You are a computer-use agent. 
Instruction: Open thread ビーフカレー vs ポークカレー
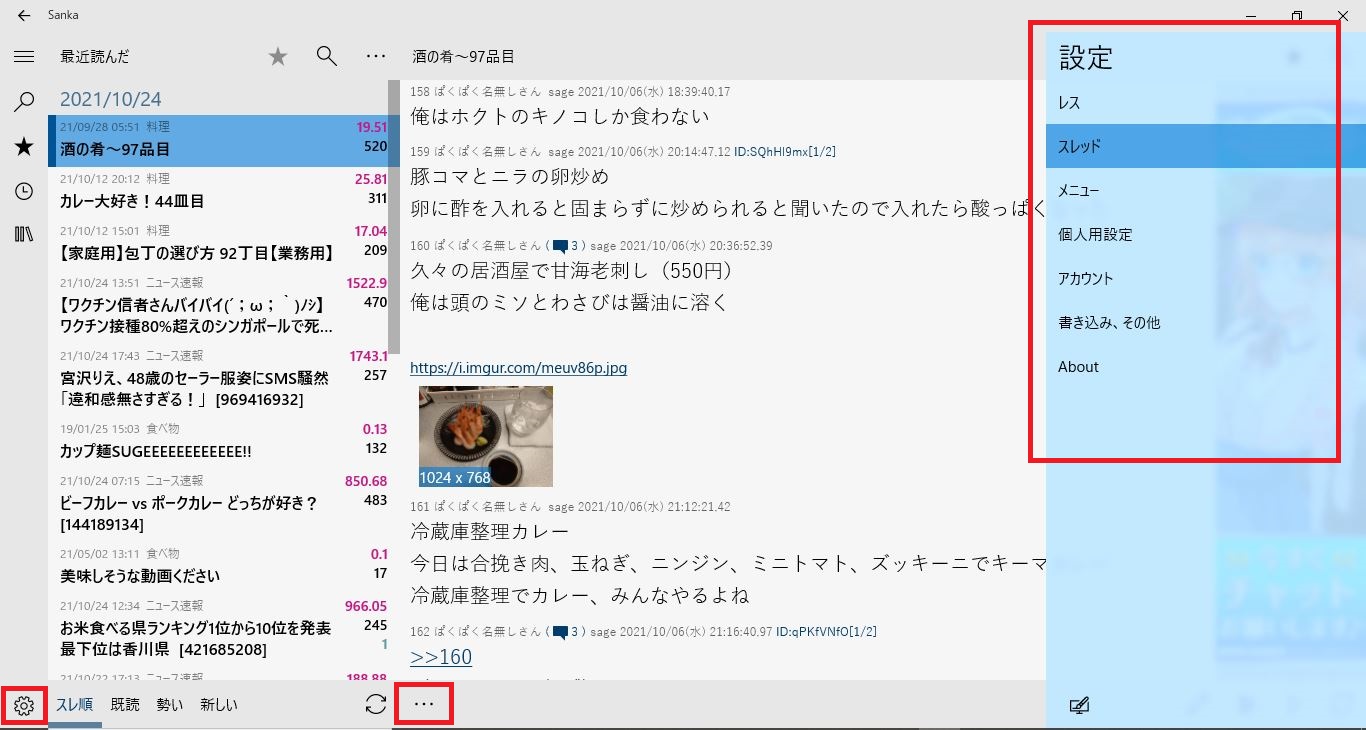click(x=218, y=503)
